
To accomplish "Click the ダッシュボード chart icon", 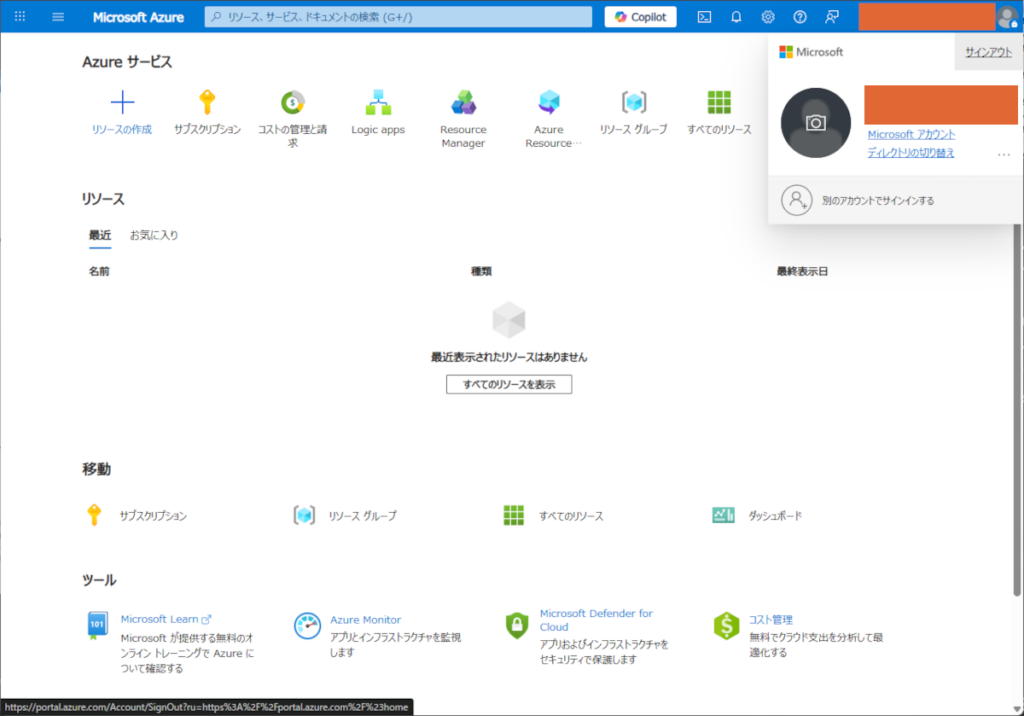I will click(723, 515).
